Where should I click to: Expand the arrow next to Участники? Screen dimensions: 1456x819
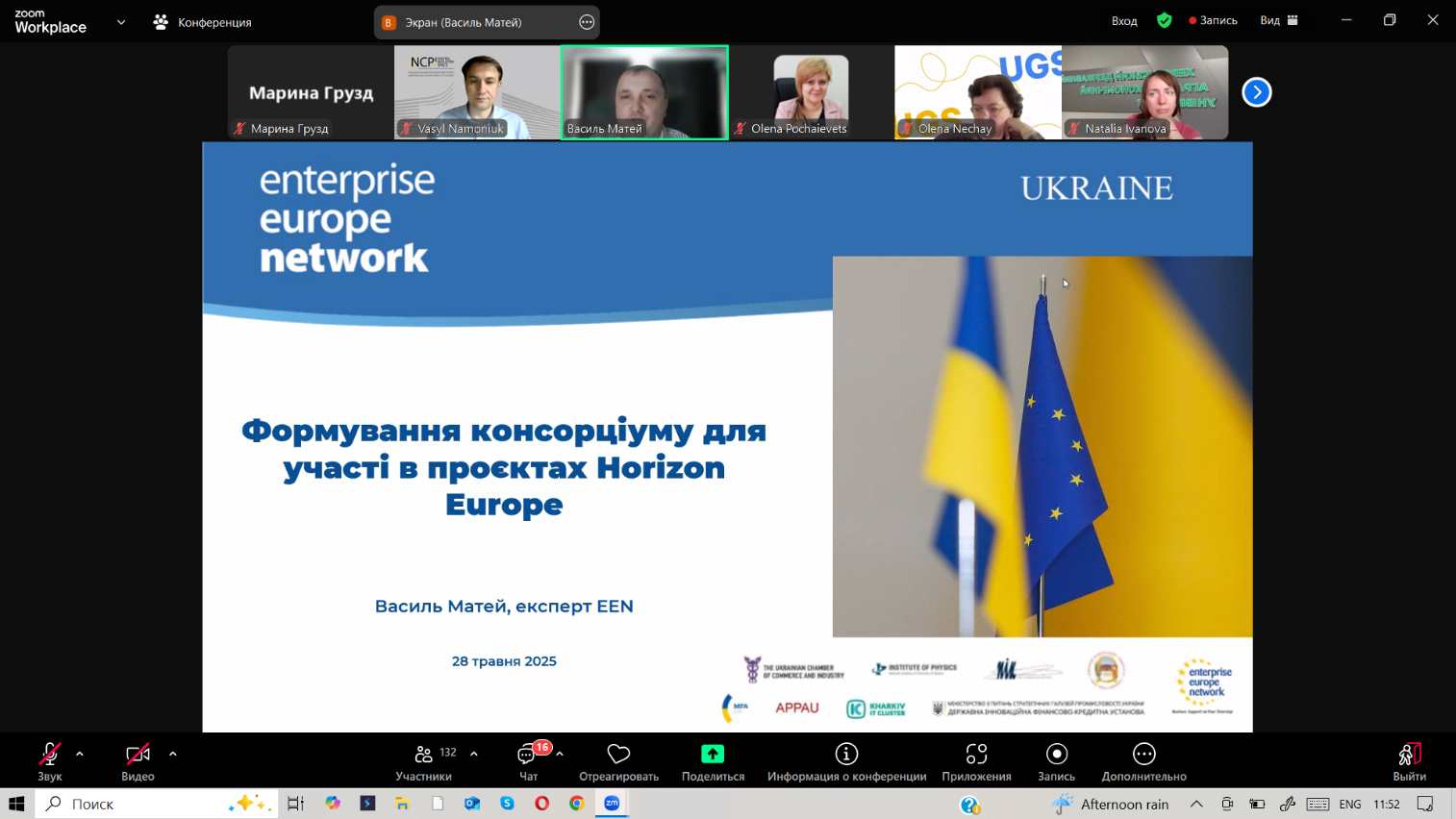pos(474,754)
